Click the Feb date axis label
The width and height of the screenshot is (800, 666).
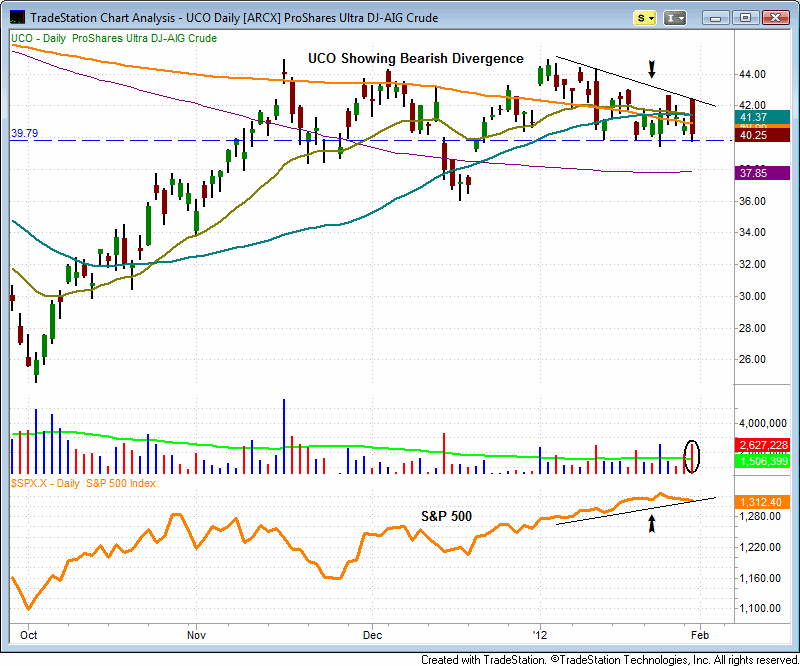700,635
